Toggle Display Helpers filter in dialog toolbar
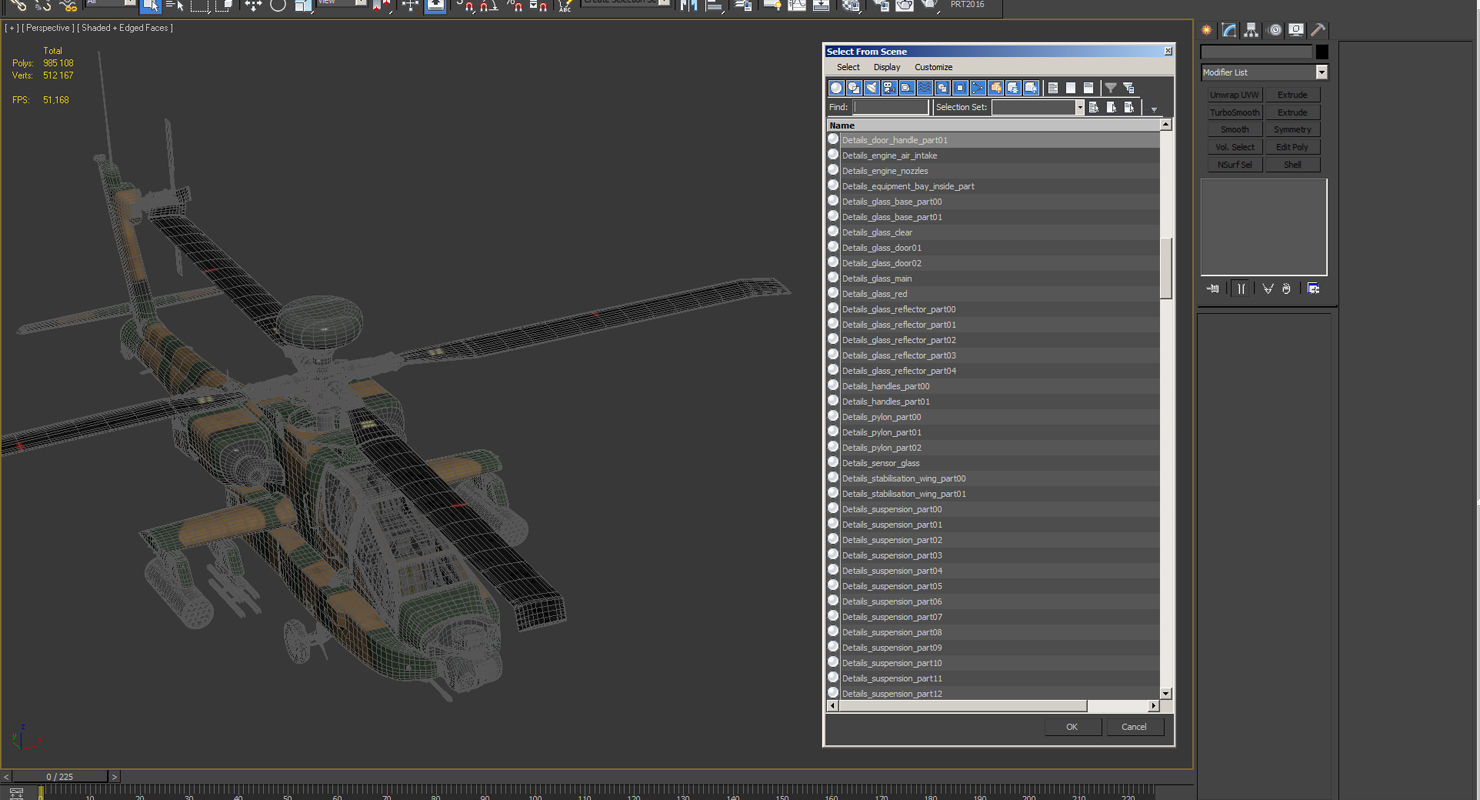 coord(907,88)
